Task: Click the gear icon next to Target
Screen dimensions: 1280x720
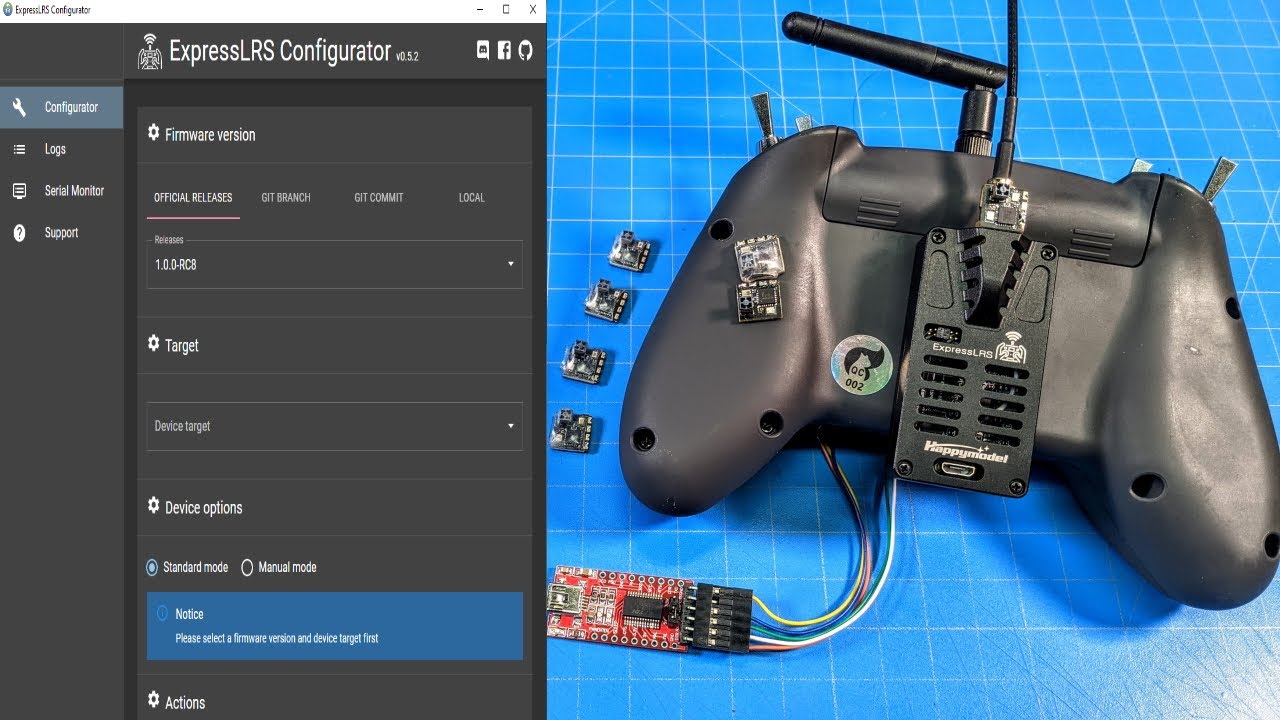Action: [x=153, y=344]
